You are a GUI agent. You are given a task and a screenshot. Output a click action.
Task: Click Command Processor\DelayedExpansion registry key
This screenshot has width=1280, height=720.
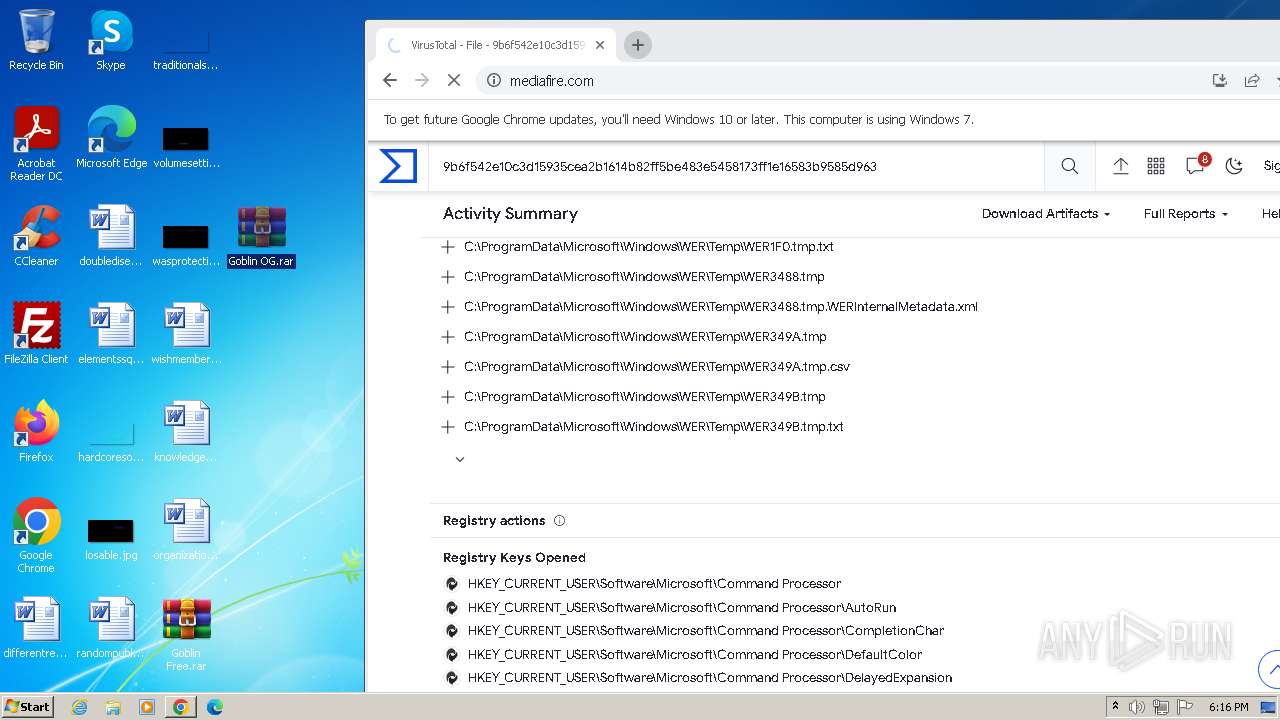[710, 677]
